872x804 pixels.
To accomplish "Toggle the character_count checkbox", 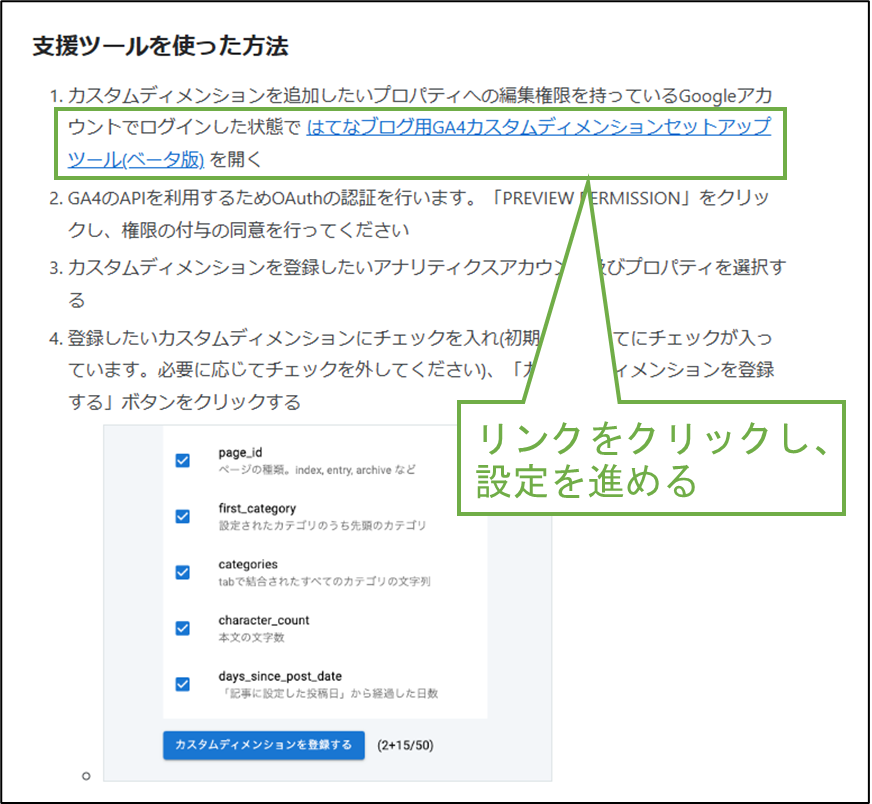I will (182, 628).
